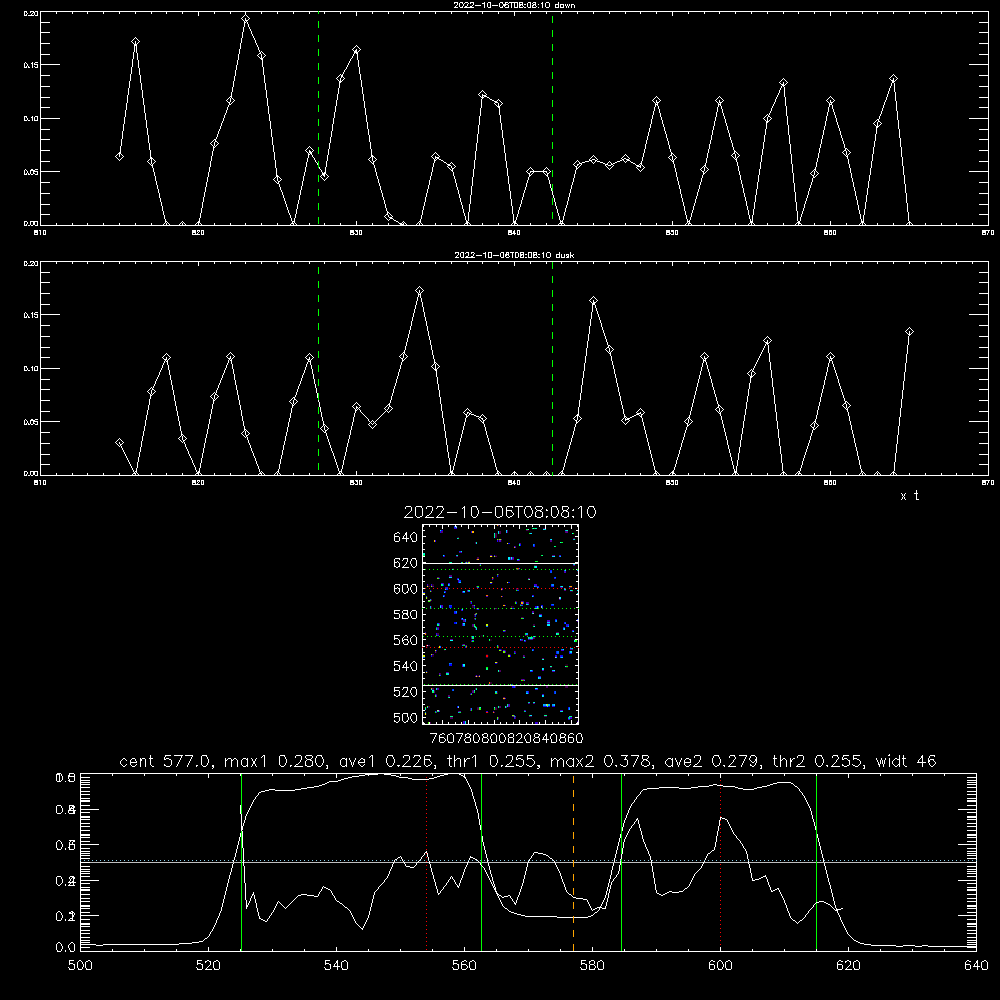Click the '870' x-axis label of dawn plot
Viewport: 1000px width, 1000px height.
coord(988,233)
